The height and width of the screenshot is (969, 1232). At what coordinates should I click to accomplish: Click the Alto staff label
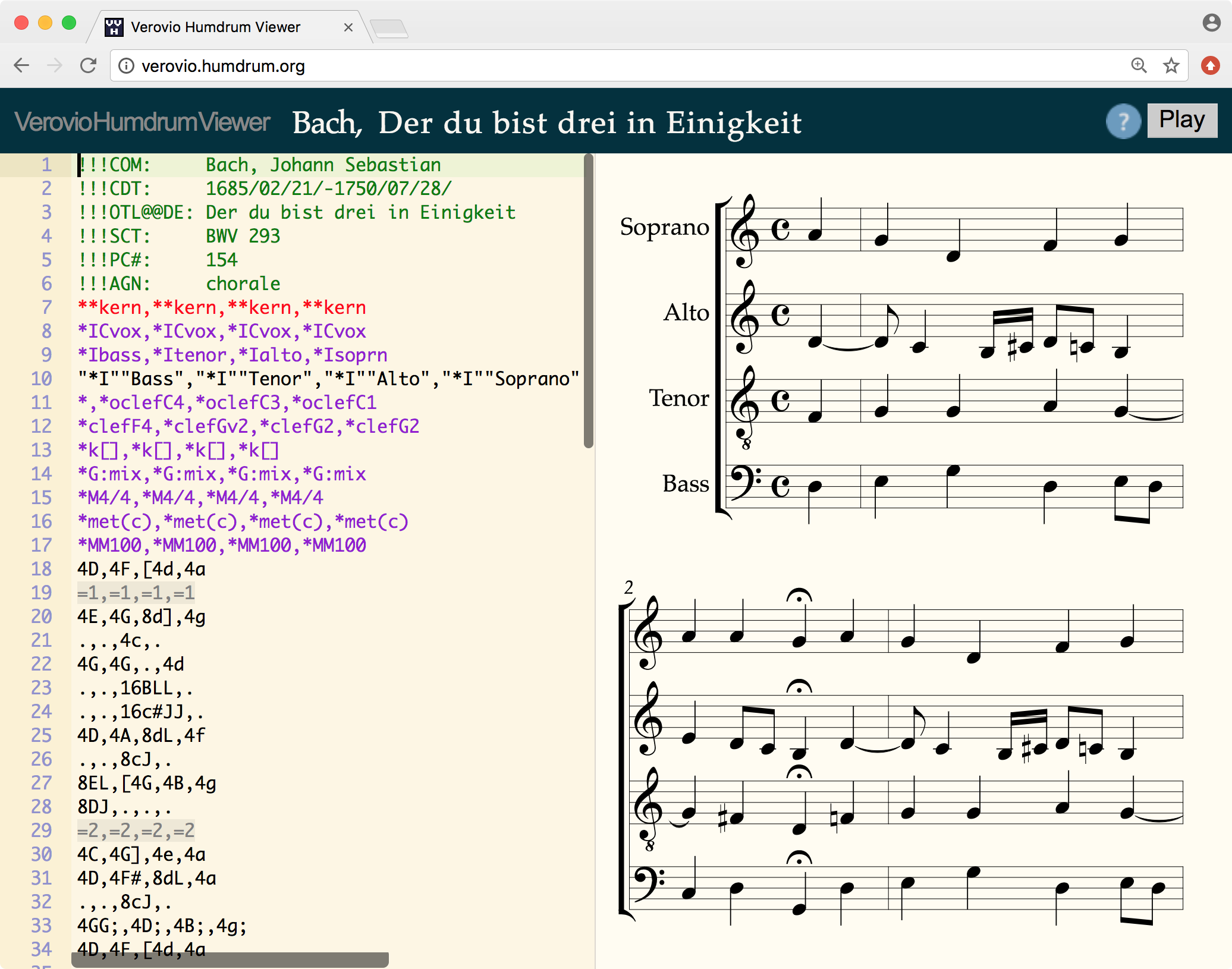pyautogui.click(x=686, y=312)
